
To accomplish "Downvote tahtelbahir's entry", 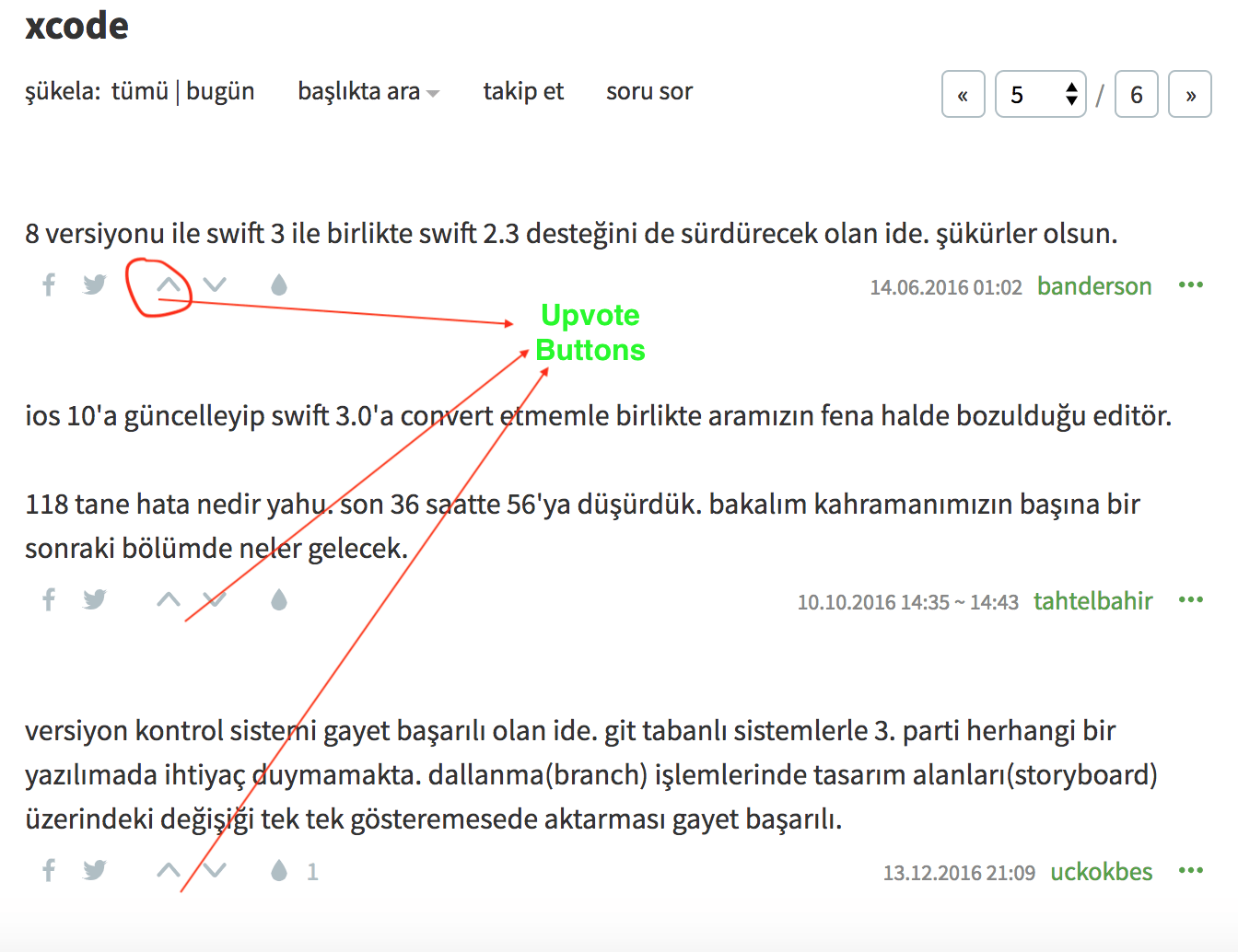I will click(215, 600).
